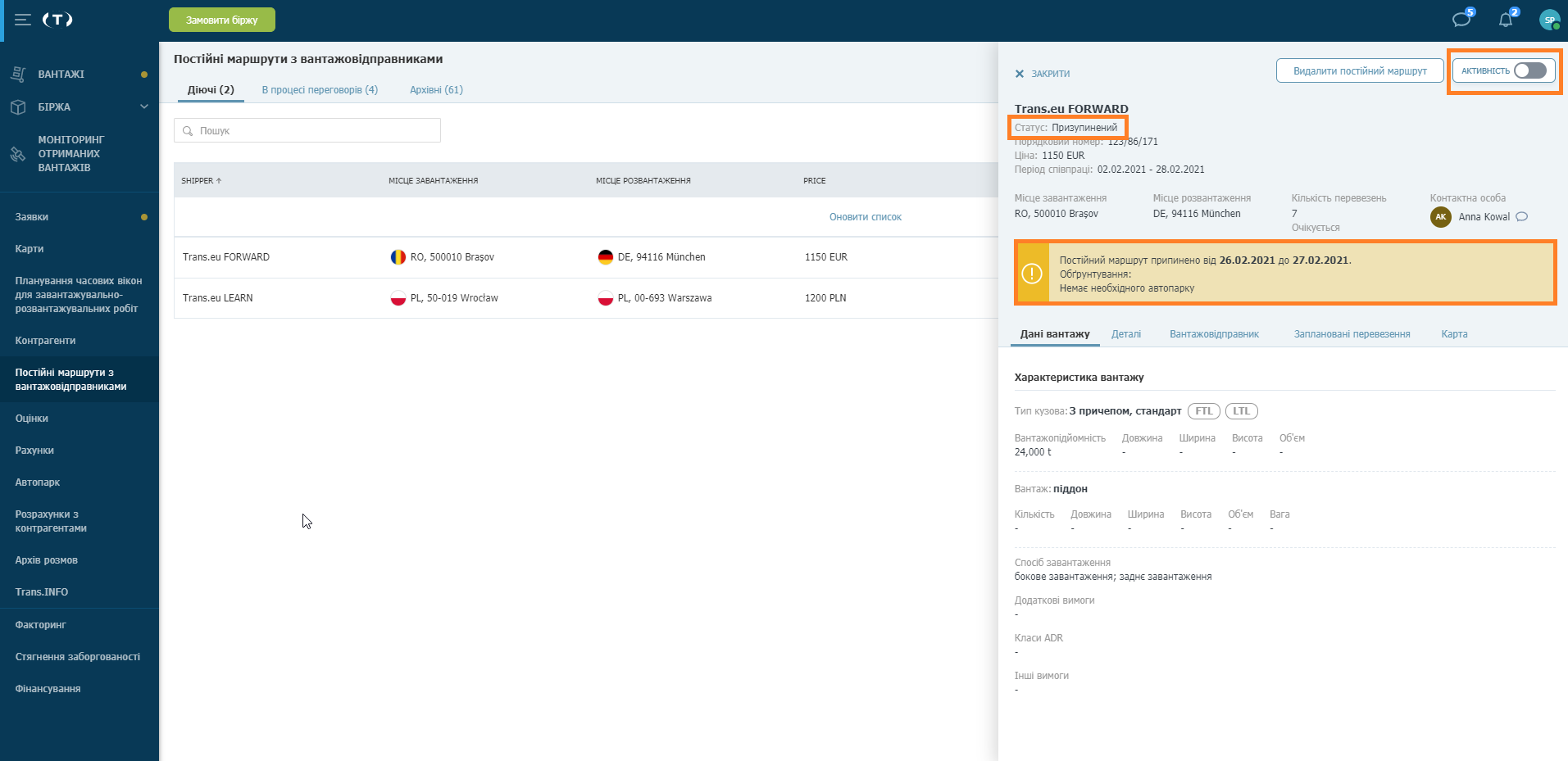Open the hamburger menu icon
This screenshot has height=761, width=1568.
[x=23, y=20]
